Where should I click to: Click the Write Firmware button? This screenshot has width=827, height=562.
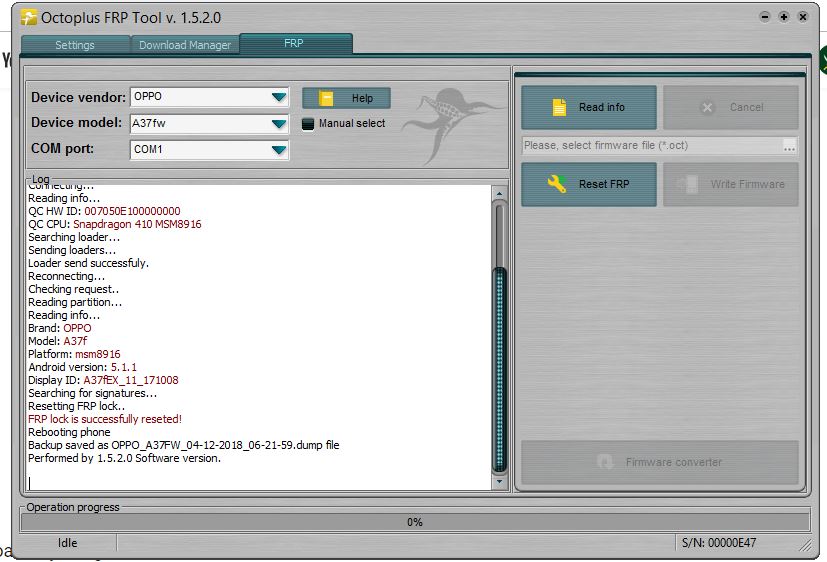click(x=730, y=184)
